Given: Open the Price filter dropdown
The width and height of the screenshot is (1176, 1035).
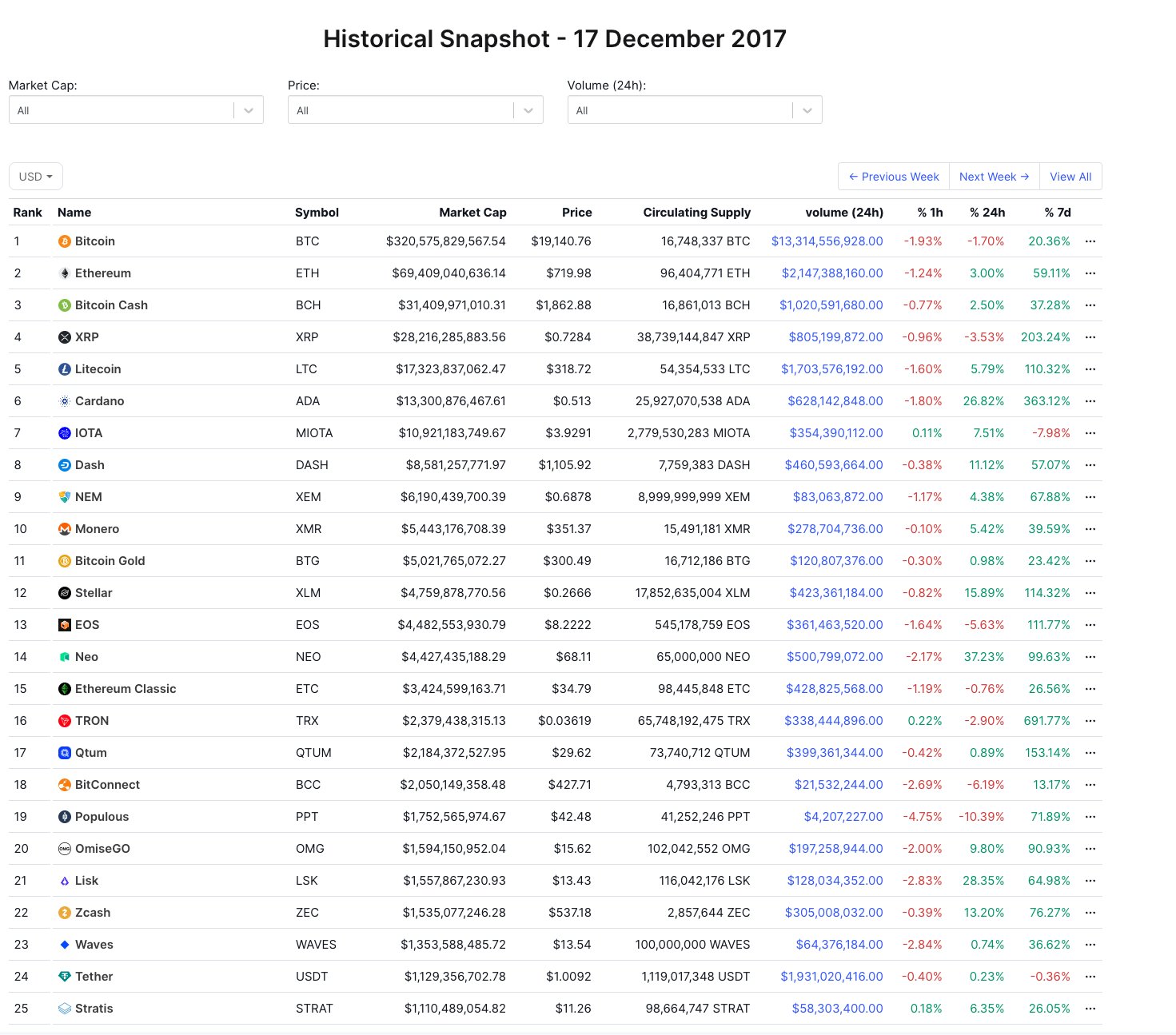Looking at the screenshot, I should [x=415, y=110].
